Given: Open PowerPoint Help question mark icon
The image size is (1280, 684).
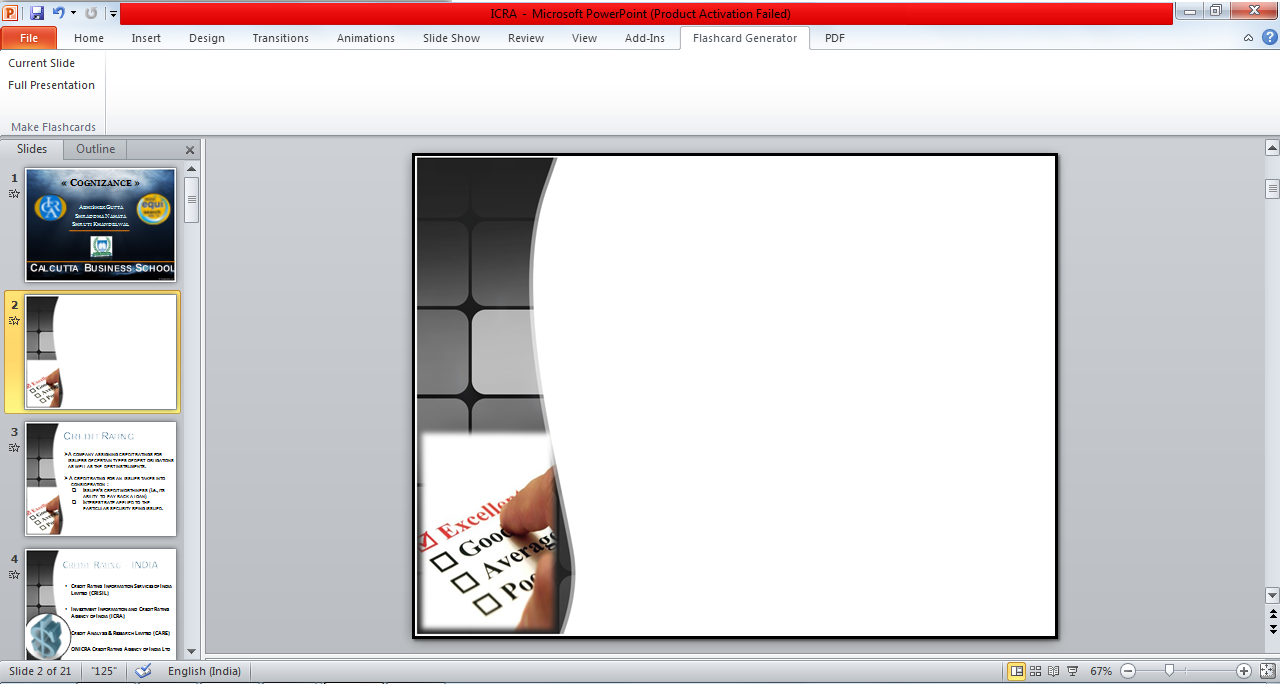Looking at the screenshot, I should tap(1268, 38).
